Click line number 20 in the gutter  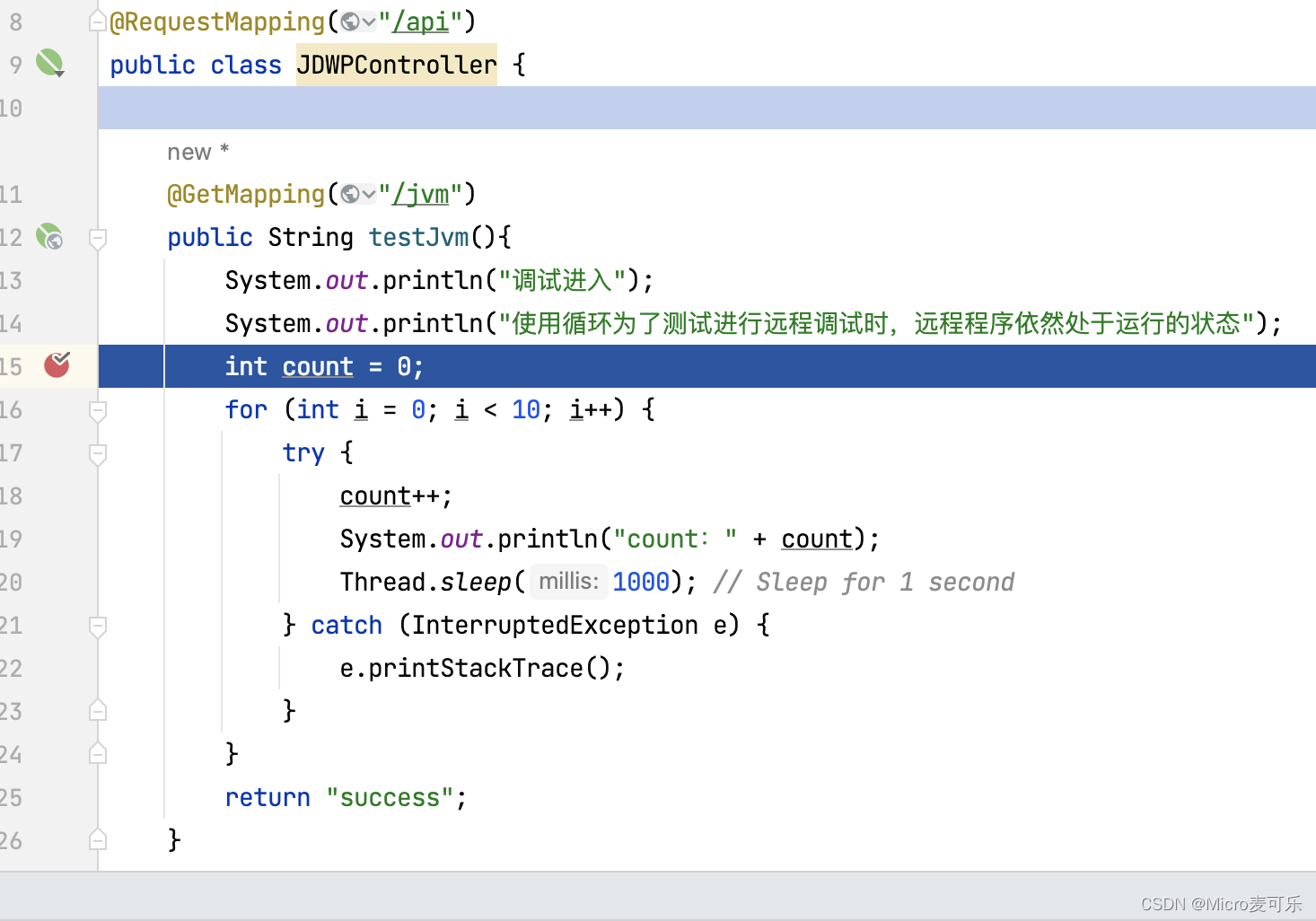(x=11, y=582)
